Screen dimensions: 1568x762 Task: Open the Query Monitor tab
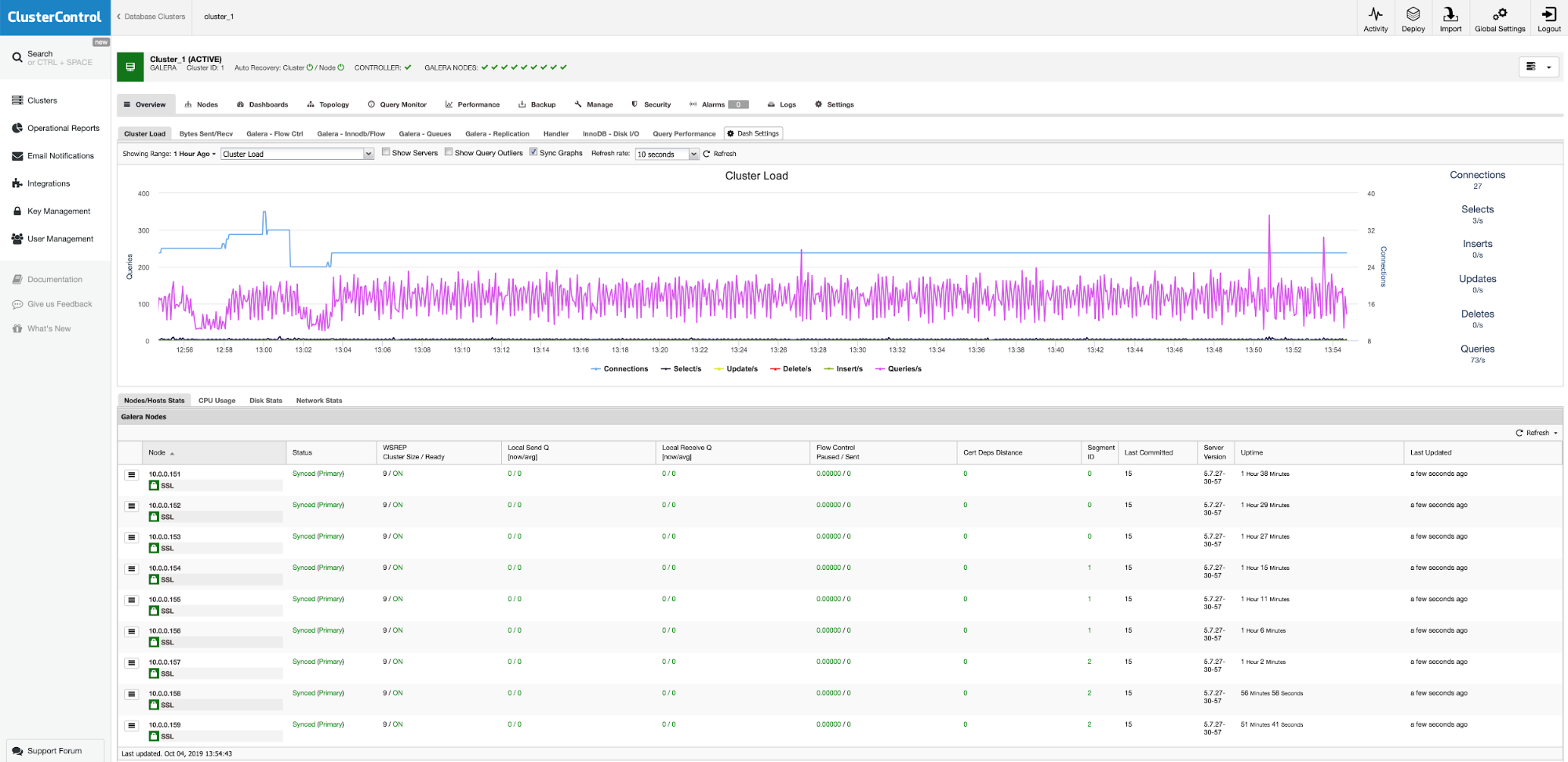click(x=397, y=104)
